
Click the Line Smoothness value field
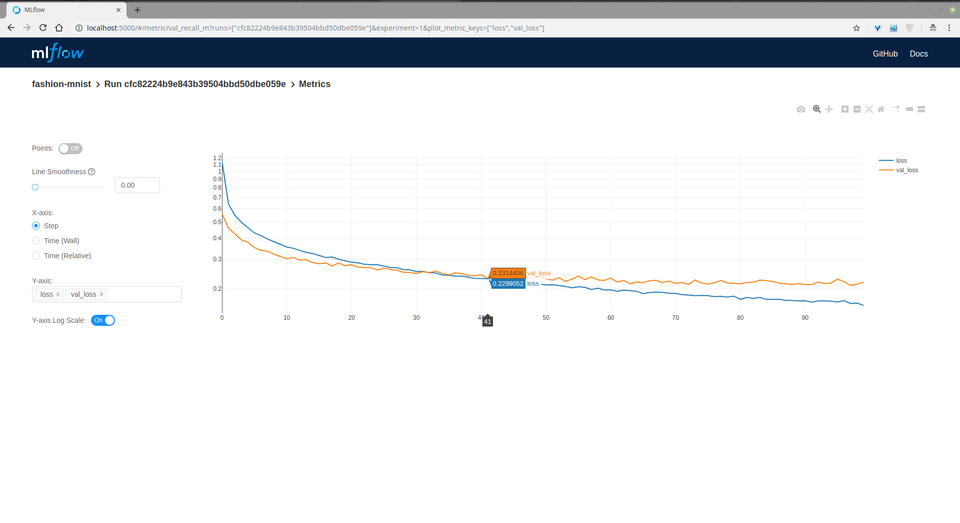coord(137,185)
